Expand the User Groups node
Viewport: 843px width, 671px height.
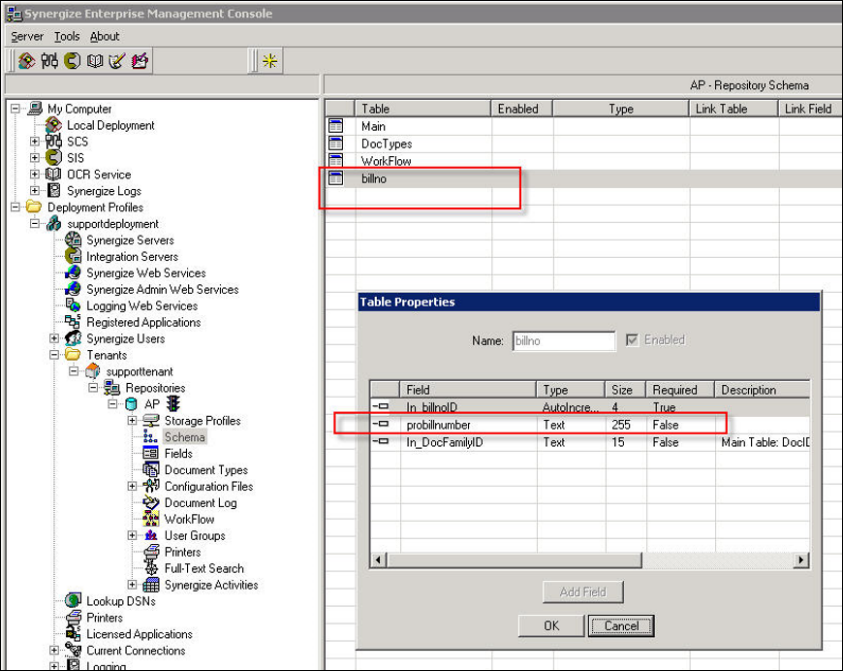pos(132,536)
